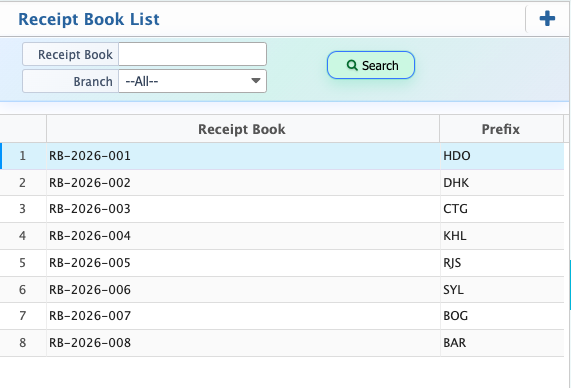The width and height of the screenshot is (571, 388).
Task: Click the SYL prefix cell
Action: pyautogui.click(x=502, y=290)
